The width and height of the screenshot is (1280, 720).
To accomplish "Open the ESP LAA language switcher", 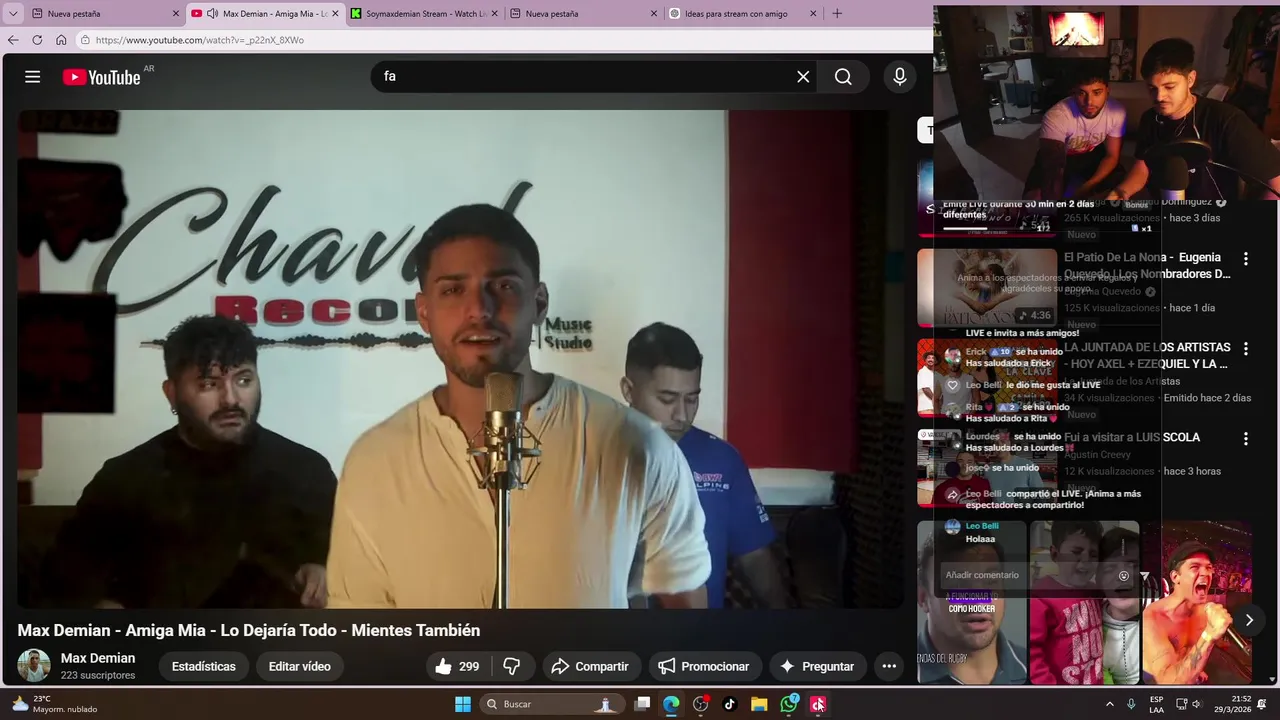I will [x=1156, y=704].
